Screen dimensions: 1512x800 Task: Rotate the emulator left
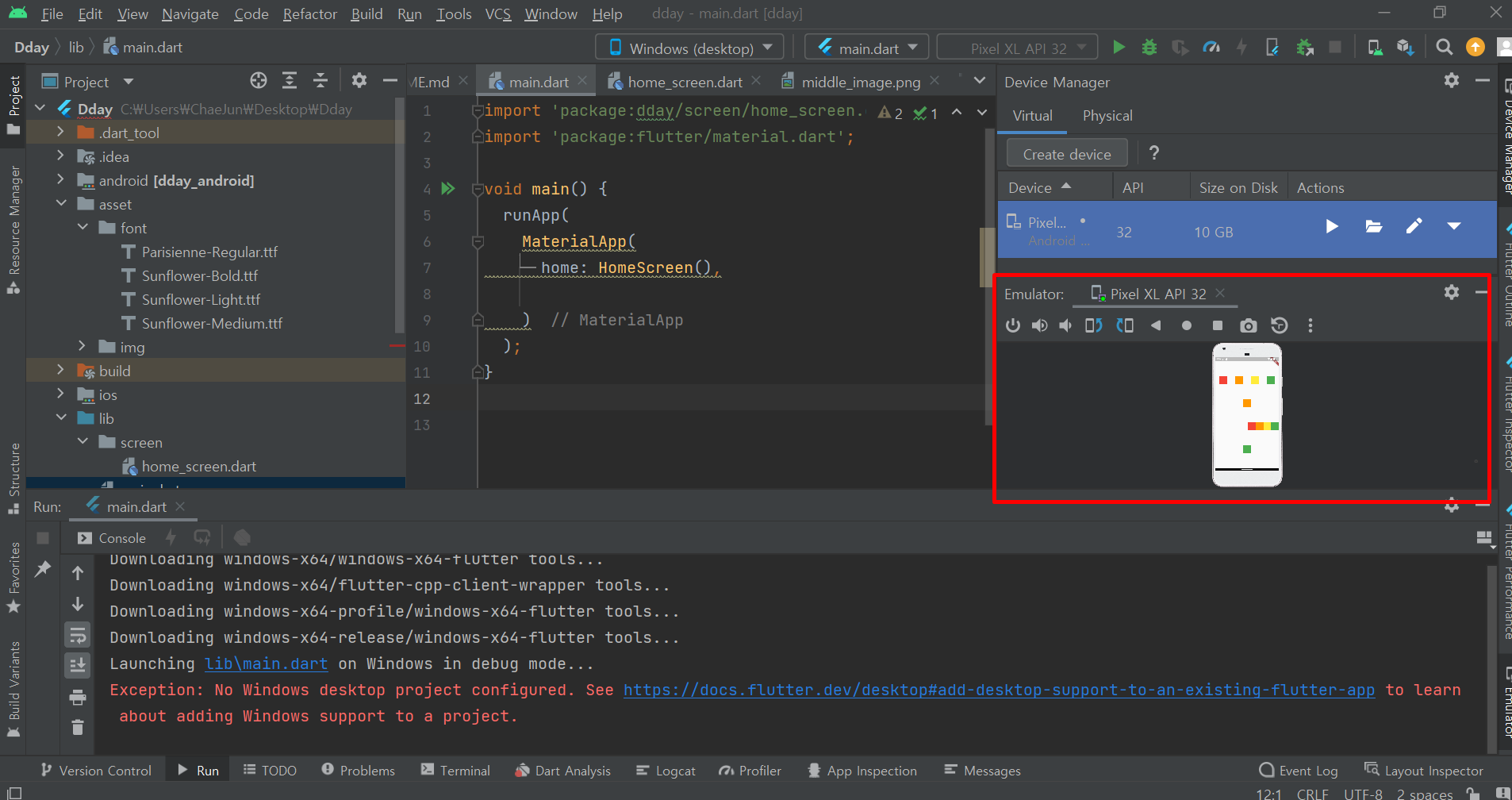tap(1093, 325)
